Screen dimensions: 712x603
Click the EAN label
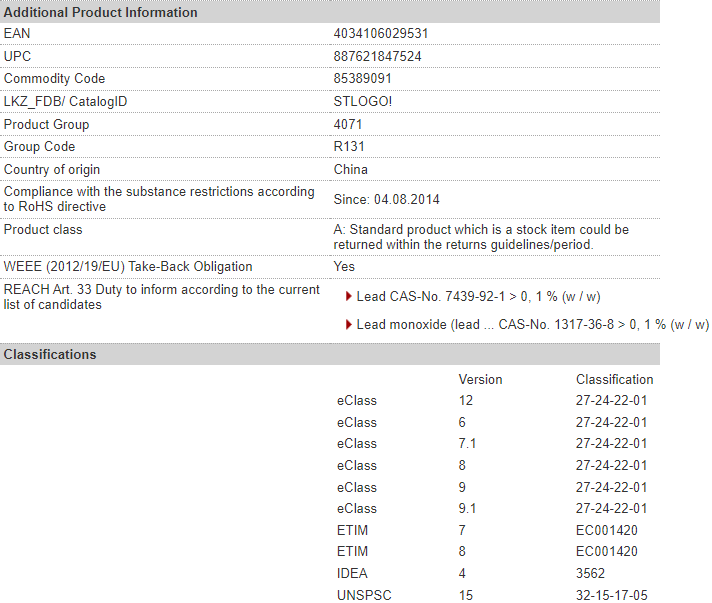(17, 34)
